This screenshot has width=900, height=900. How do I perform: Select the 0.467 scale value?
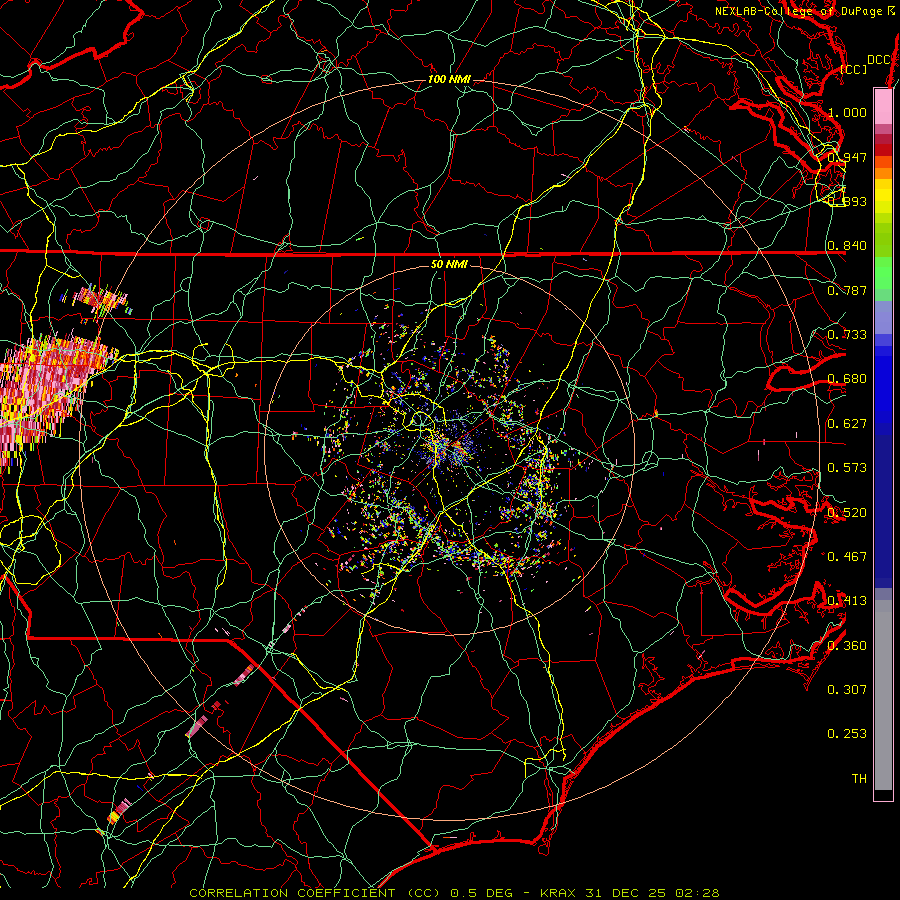tap(847, 557)
